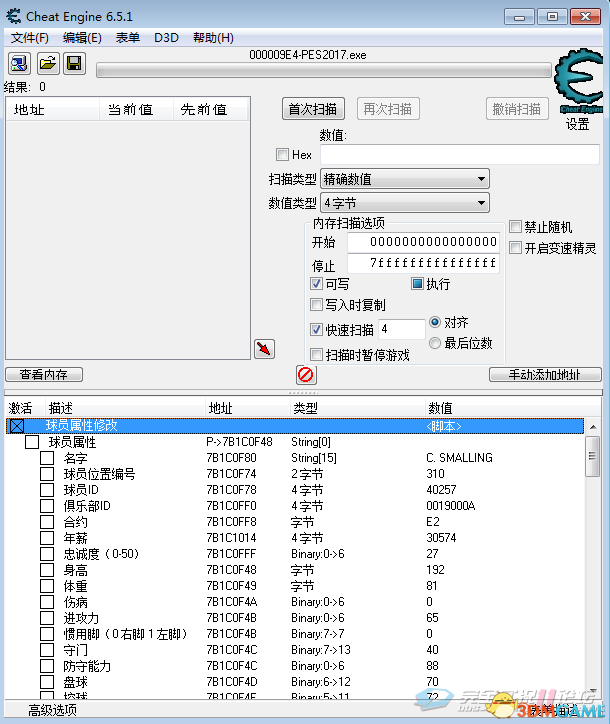Image resolution: width=610 pixels, height=724 pixels.
Task: Click the fast scan alignment value field
Action: click(402, 329)
